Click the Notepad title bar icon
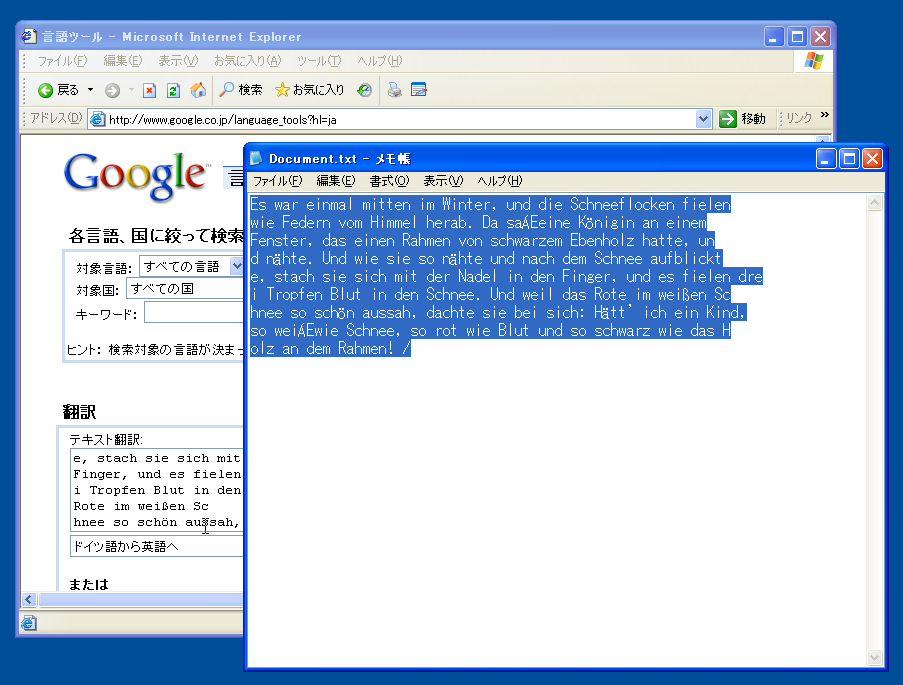903x685 pixels. pos(256,158)
